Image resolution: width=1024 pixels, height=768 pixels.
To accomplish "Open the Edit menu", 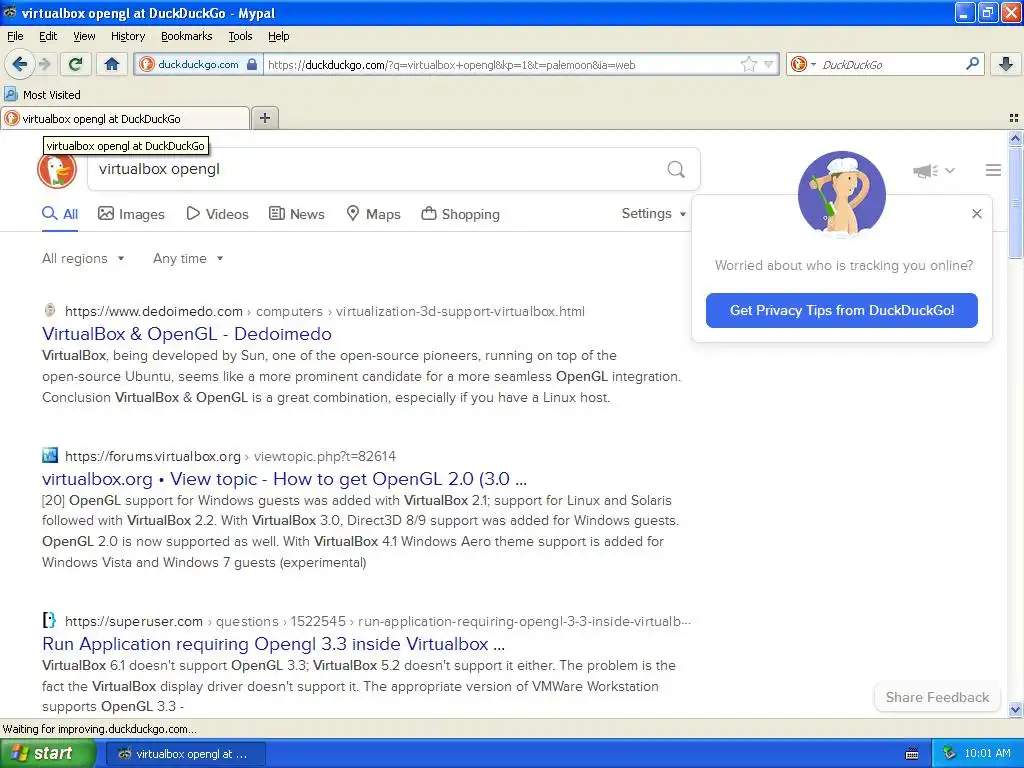I will click(x=48, y=36).
